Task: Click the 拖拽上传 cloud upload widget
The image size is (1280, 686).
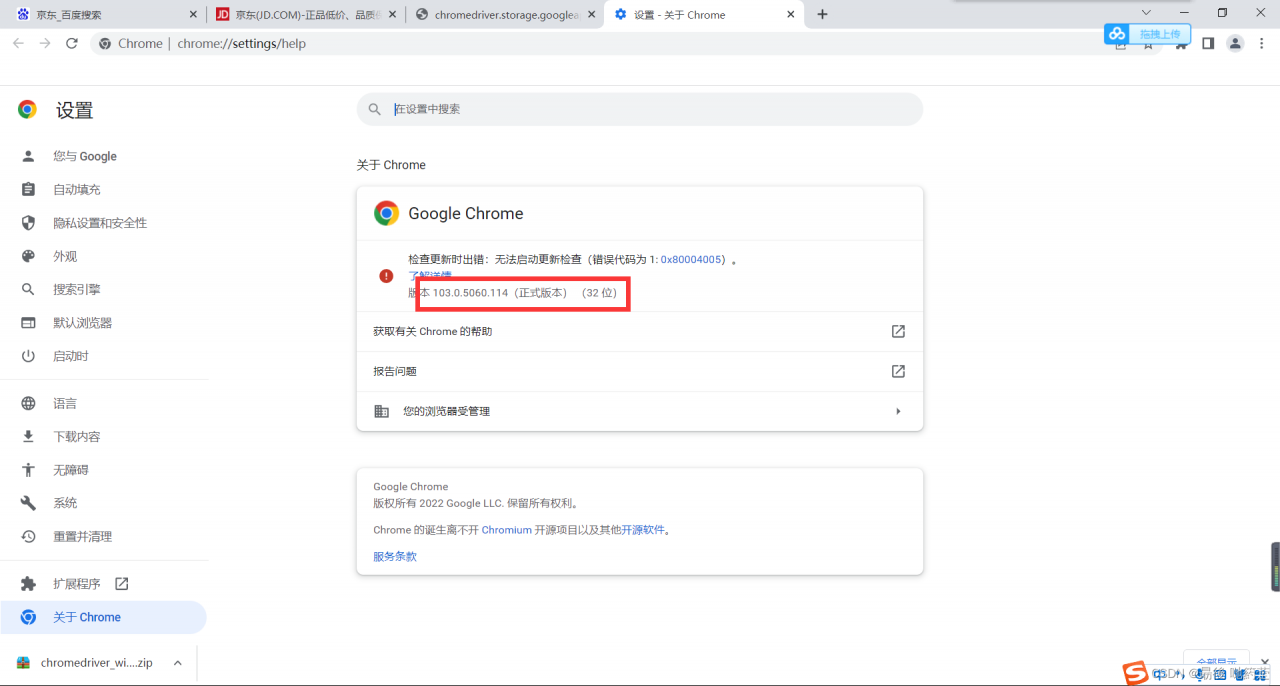Action: pyautogui.click(x=1148, y=34)
